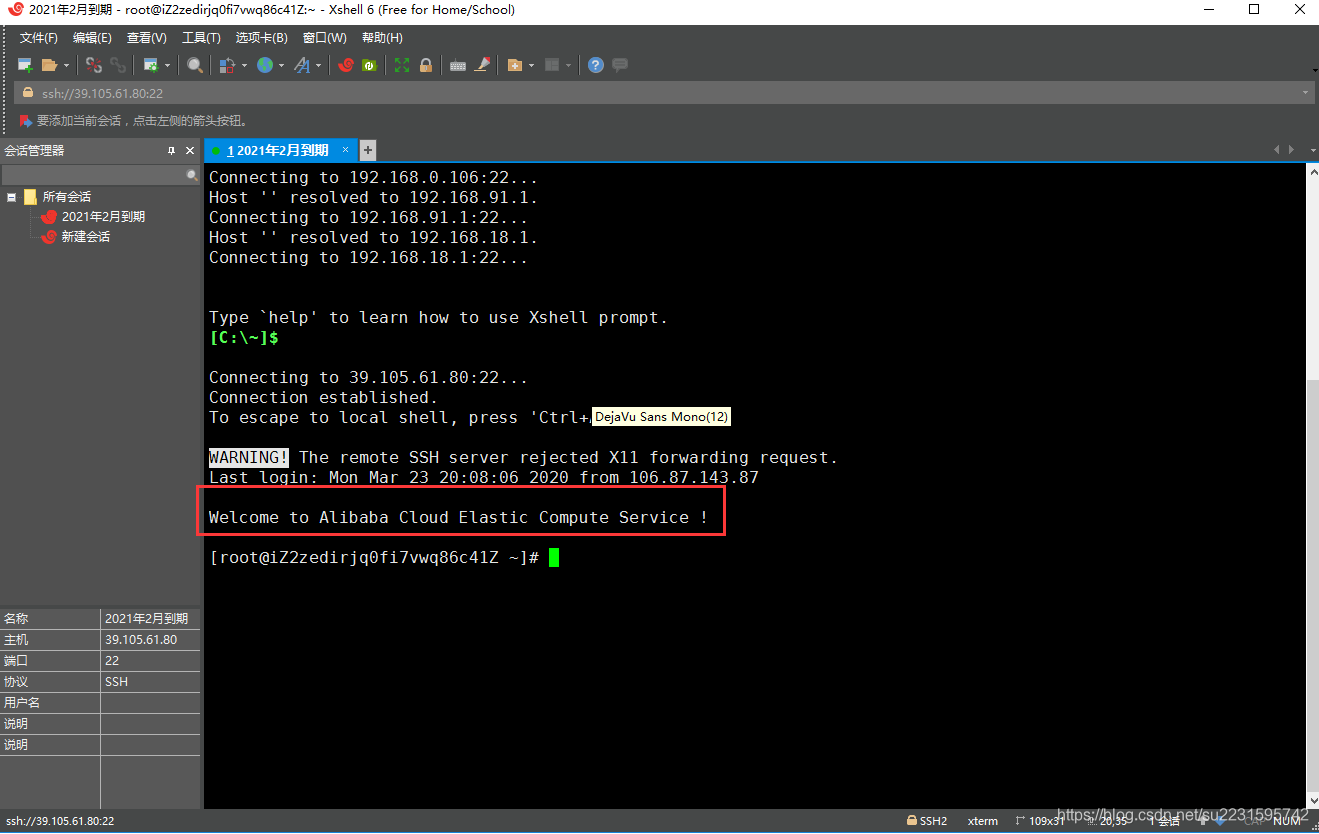The image size is (1319, 834).
Task: Open the session Properties gear icon
Action: click(x=151, y=65)
